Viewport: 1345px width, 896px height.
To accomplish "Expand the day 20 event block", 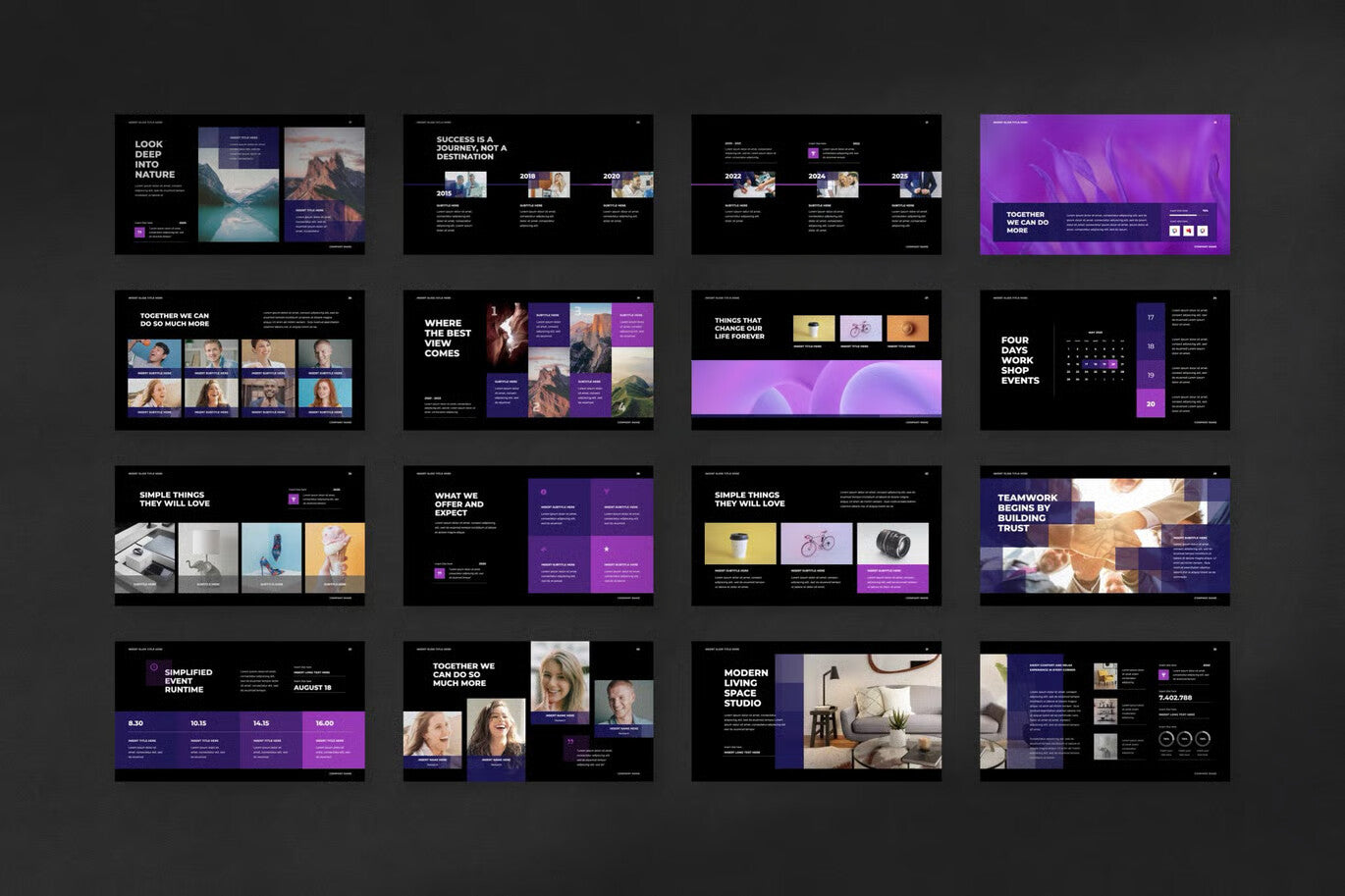I will (x=1151, y=404).
